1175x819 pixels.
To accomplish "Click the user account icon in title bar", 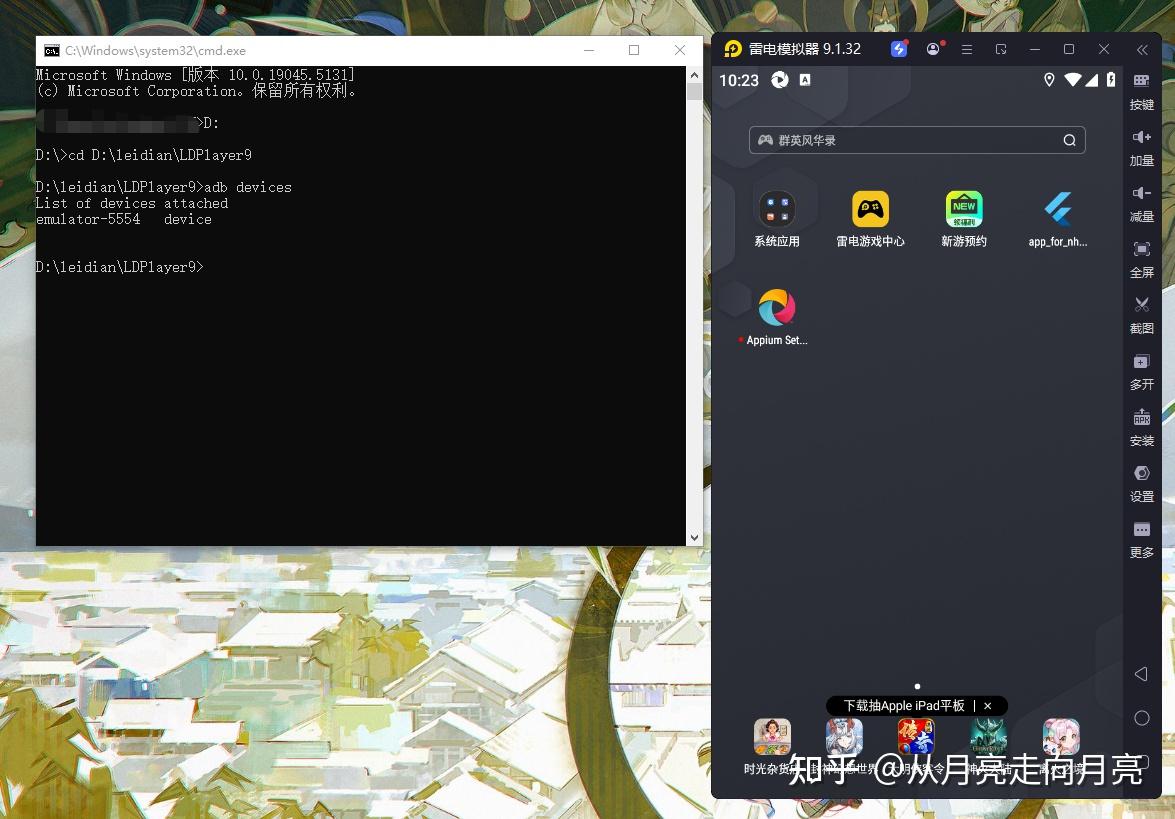I will pos(933,49).
